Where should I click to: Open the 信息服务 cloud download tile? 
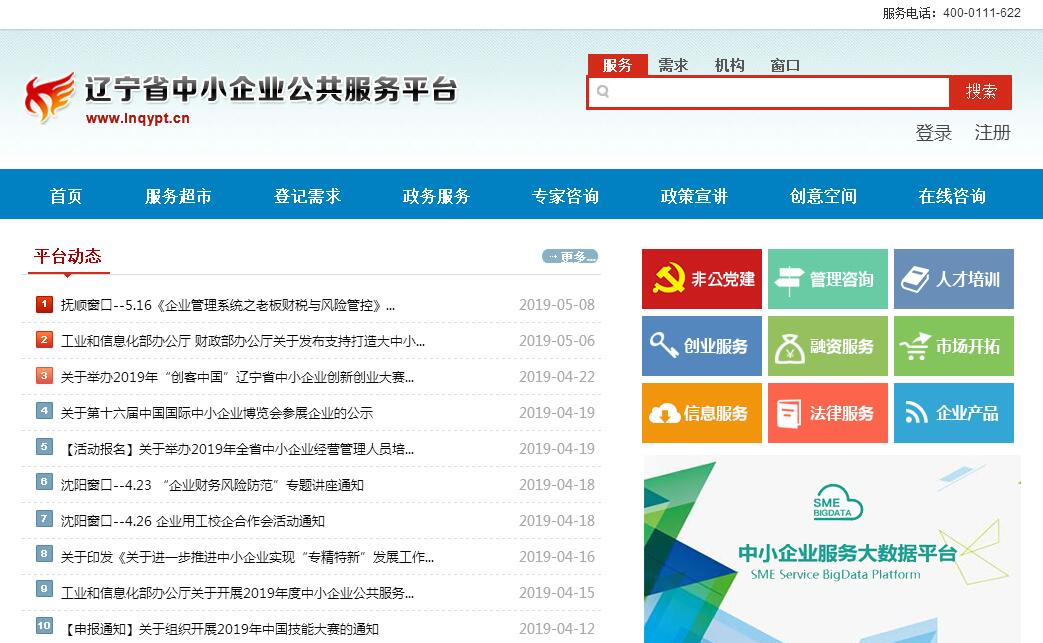tap(702, 413)
